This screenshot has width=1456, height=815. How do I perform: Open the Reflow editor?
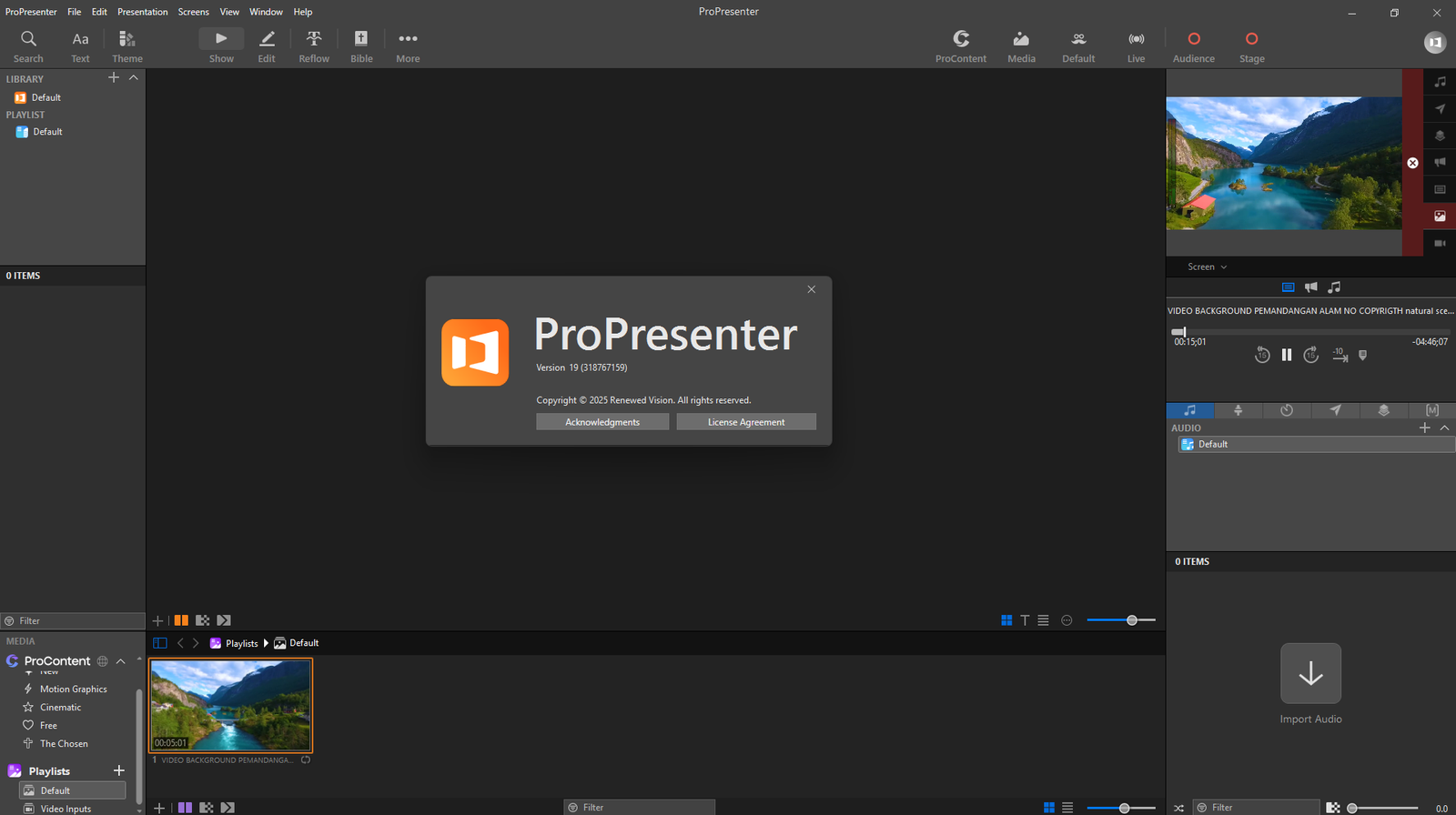coord(314,46)
